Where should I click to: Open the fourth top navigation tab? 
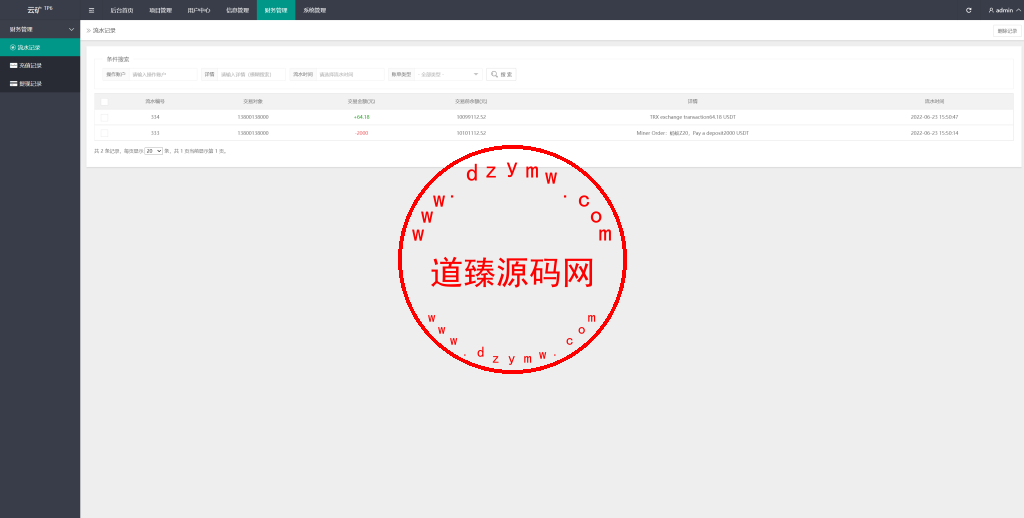[237, 10]
